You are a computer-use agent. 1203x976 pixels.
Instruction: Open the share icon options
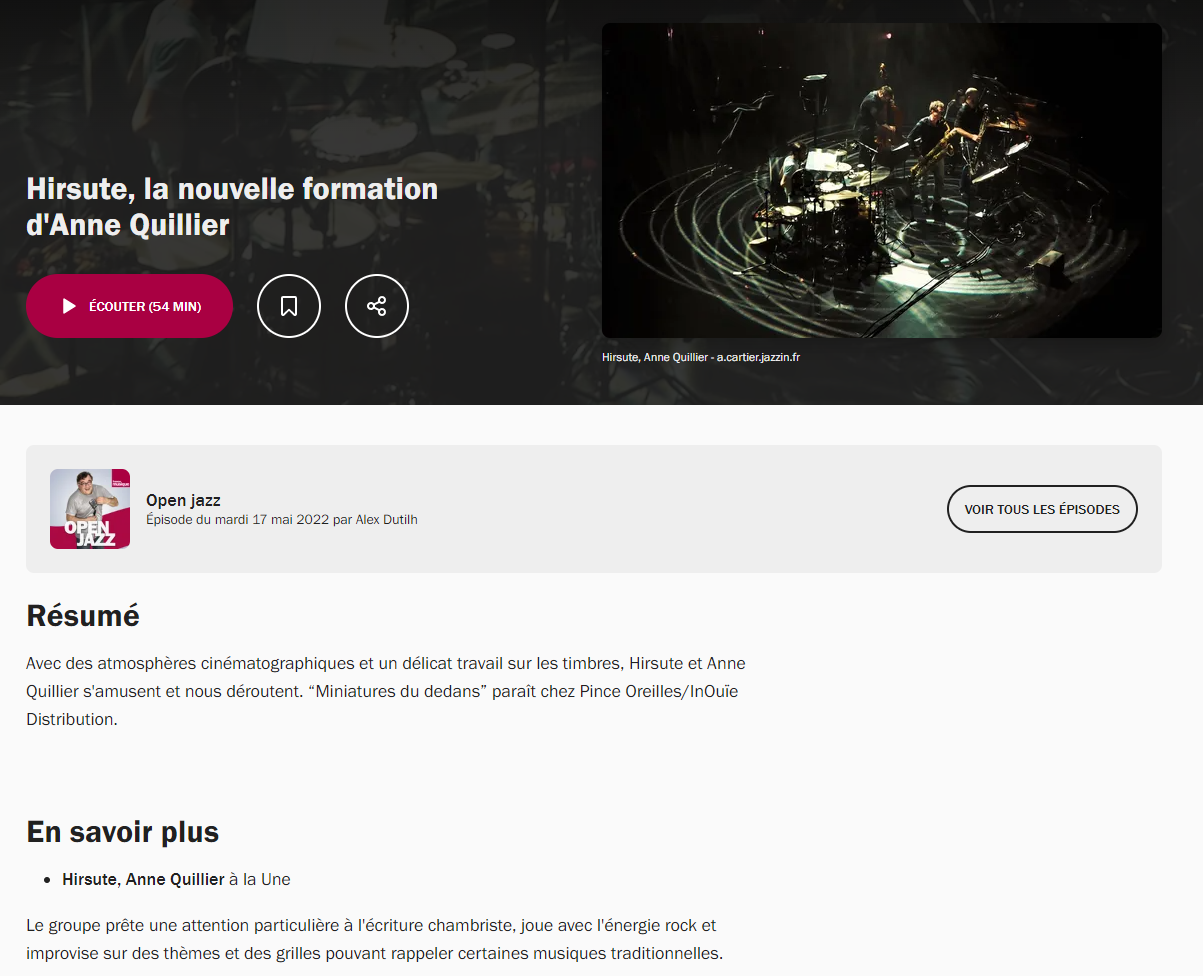point(377,306)
